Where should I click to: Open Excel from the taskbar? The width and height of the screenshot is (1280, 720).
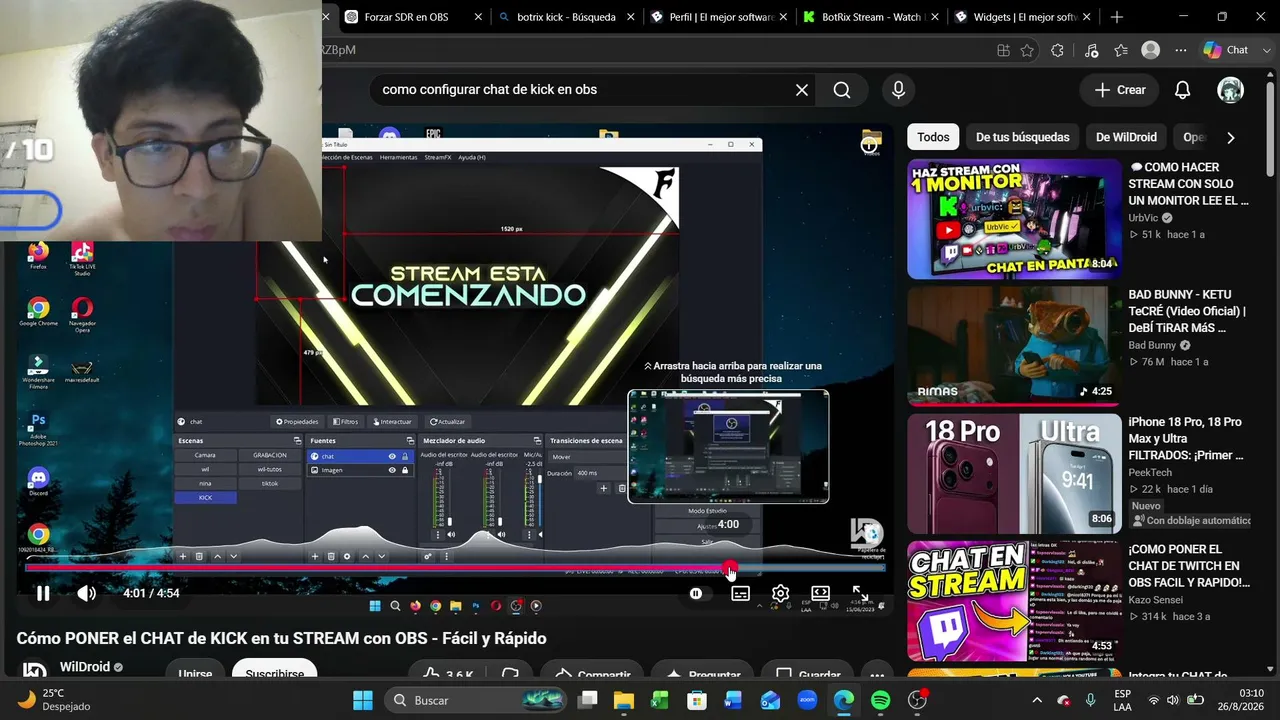660,700
